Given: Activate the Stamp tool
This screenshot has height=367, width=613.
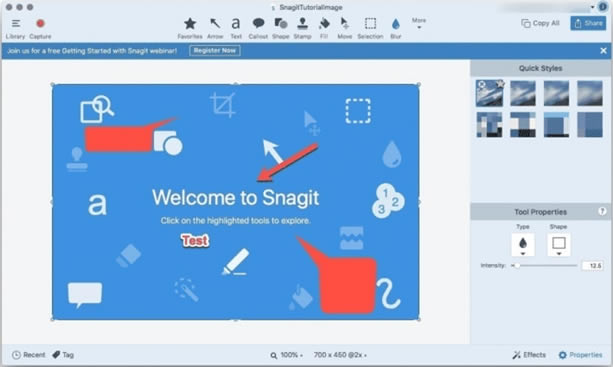Looking at the screenshot, I should [302, 28].
